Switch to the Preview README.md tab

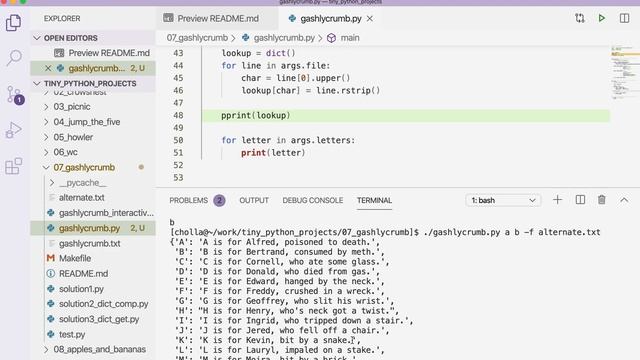(217, 19)
